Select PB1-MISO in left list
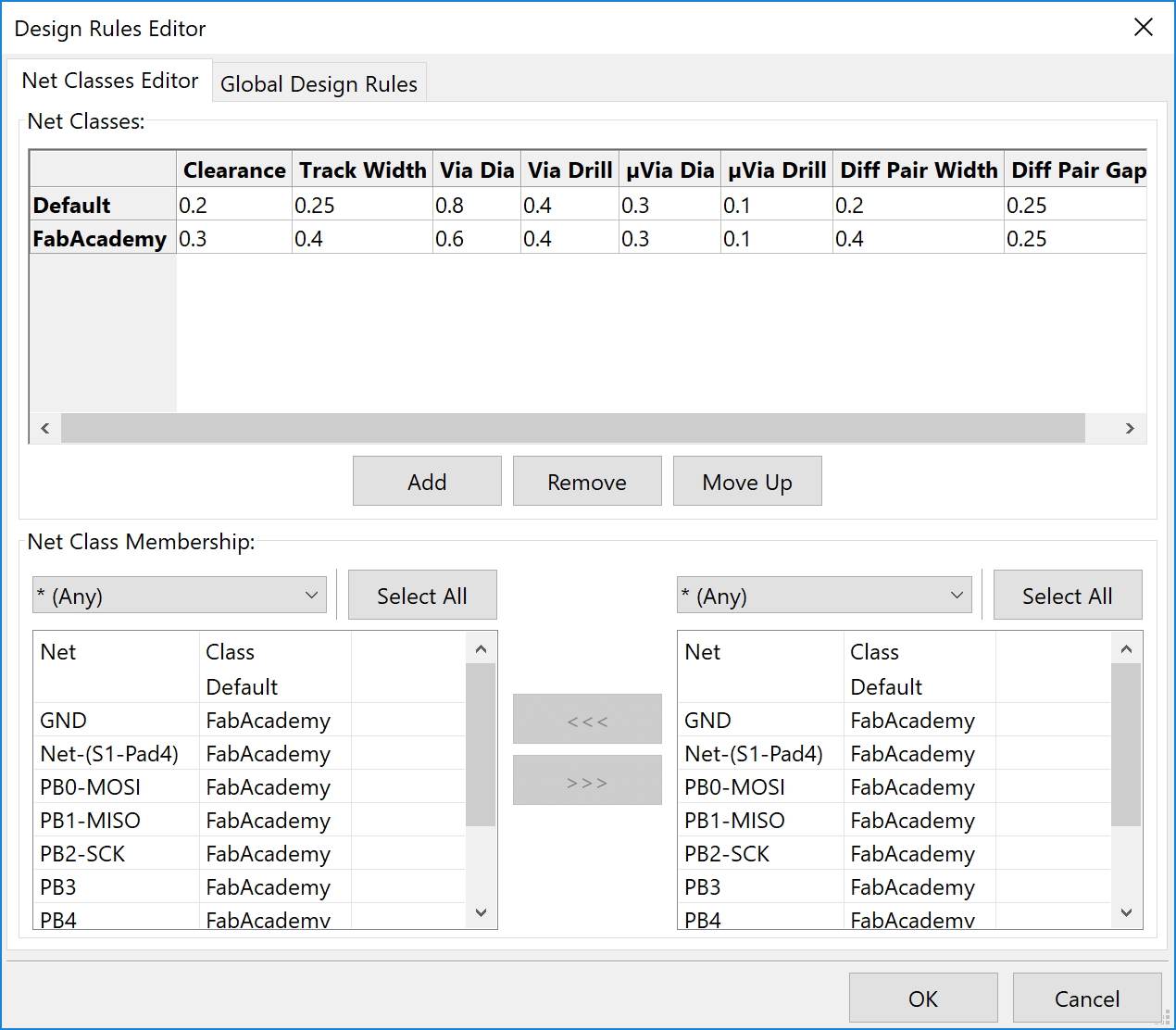Viewport: 1176px width, 1030px height. click(249, 820)
